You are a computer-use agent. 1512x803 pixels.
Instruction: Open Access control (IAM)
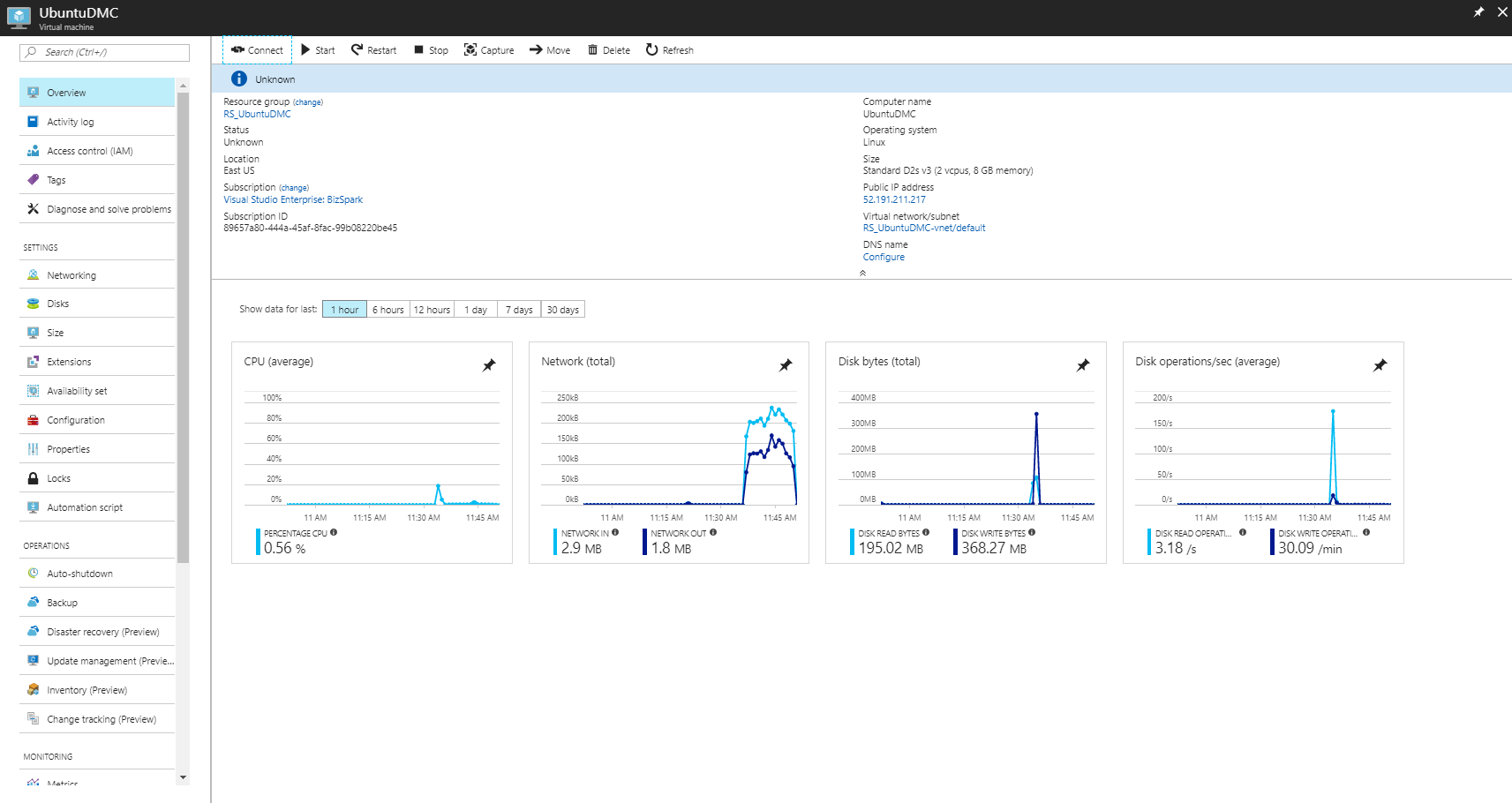(97, 151)
